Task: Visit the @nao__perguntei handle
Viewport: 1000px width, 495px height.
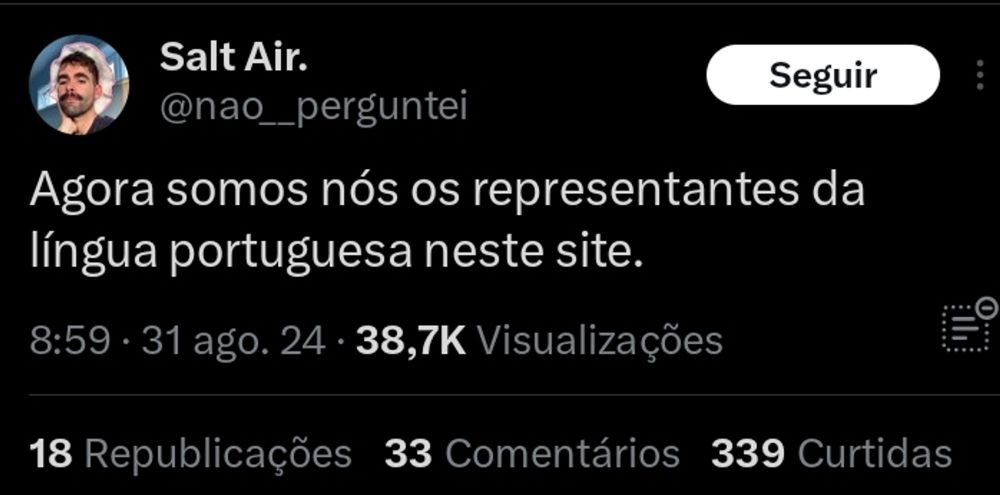Action: coord(313,108)
